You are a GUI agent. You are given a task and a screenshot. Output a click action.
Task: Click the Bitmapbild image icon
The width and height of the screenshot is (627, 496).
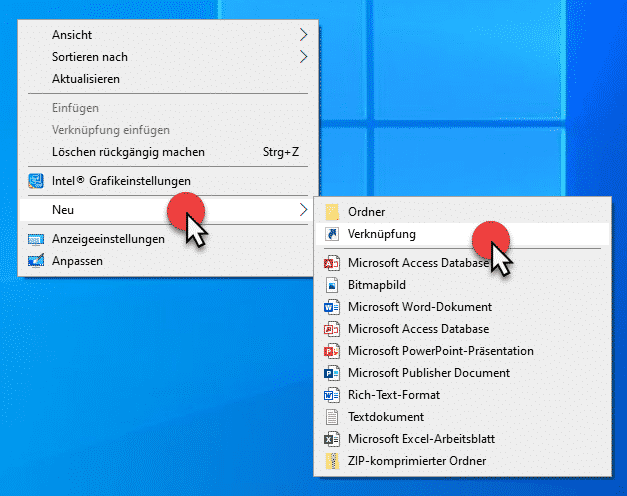point(332,285)
